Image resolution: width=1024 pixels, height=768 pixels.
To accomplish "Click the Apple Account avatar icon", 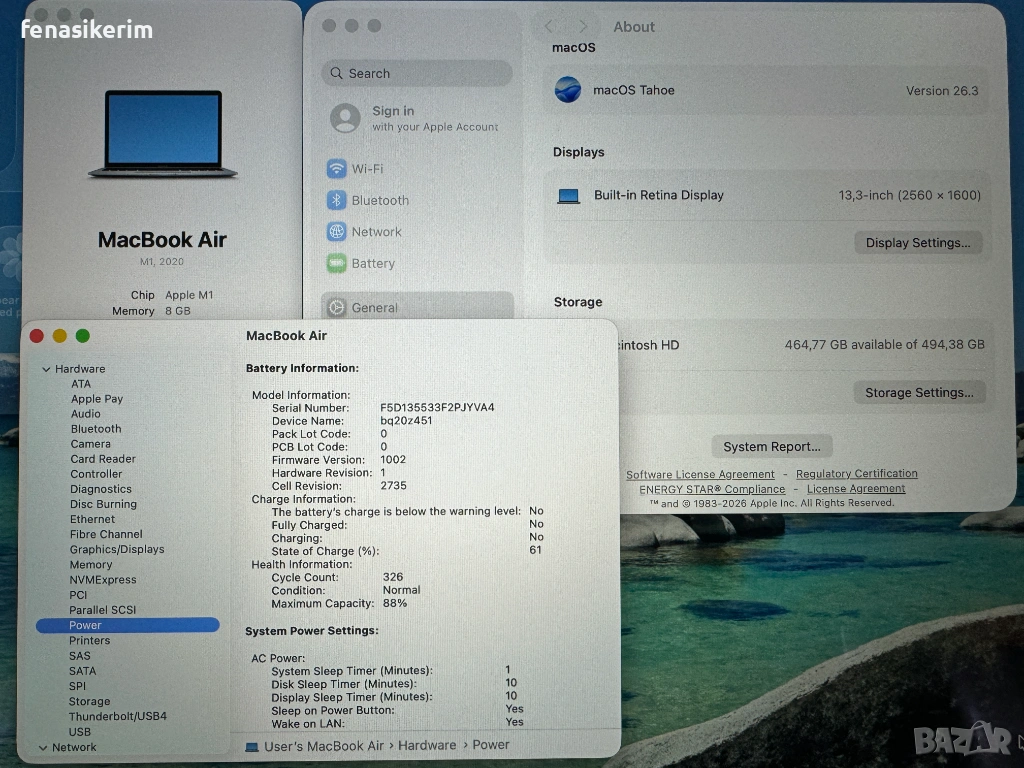I will [345, 118].
